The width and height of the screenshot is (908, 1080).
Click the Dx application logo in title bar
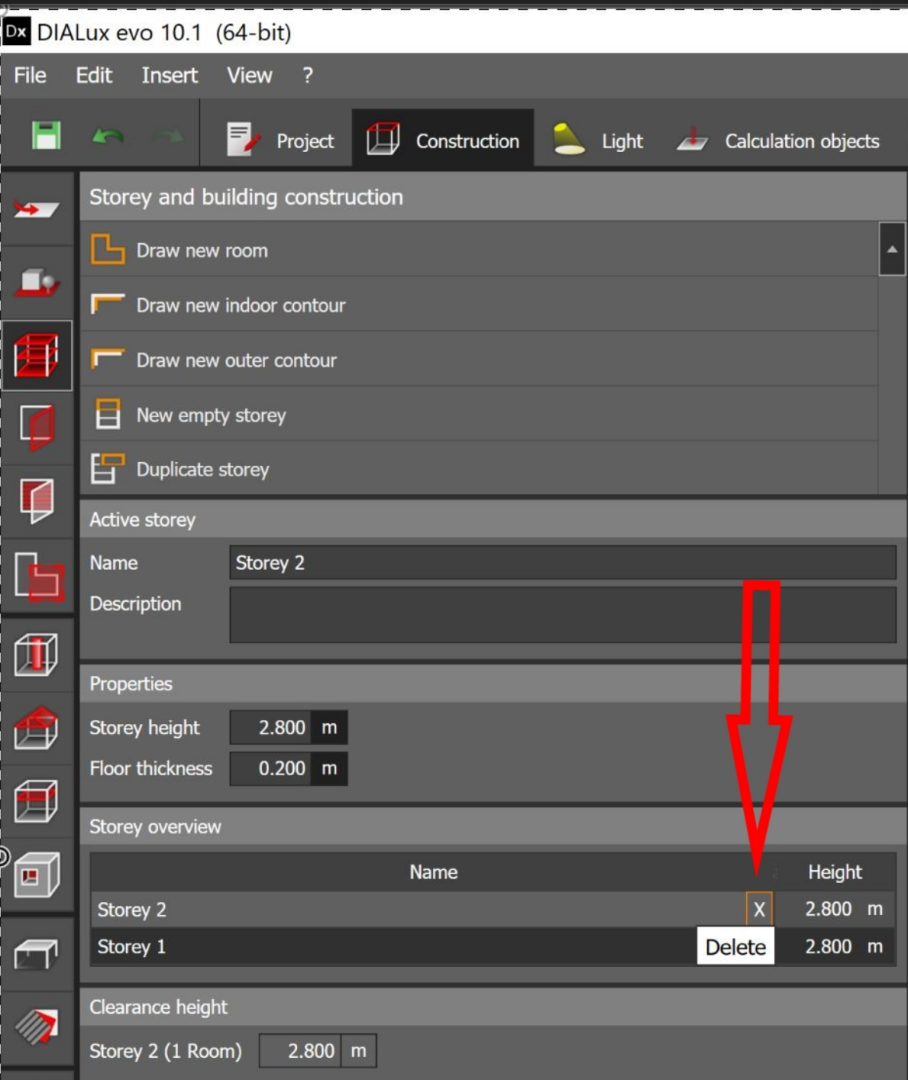[x=16, y=32]
